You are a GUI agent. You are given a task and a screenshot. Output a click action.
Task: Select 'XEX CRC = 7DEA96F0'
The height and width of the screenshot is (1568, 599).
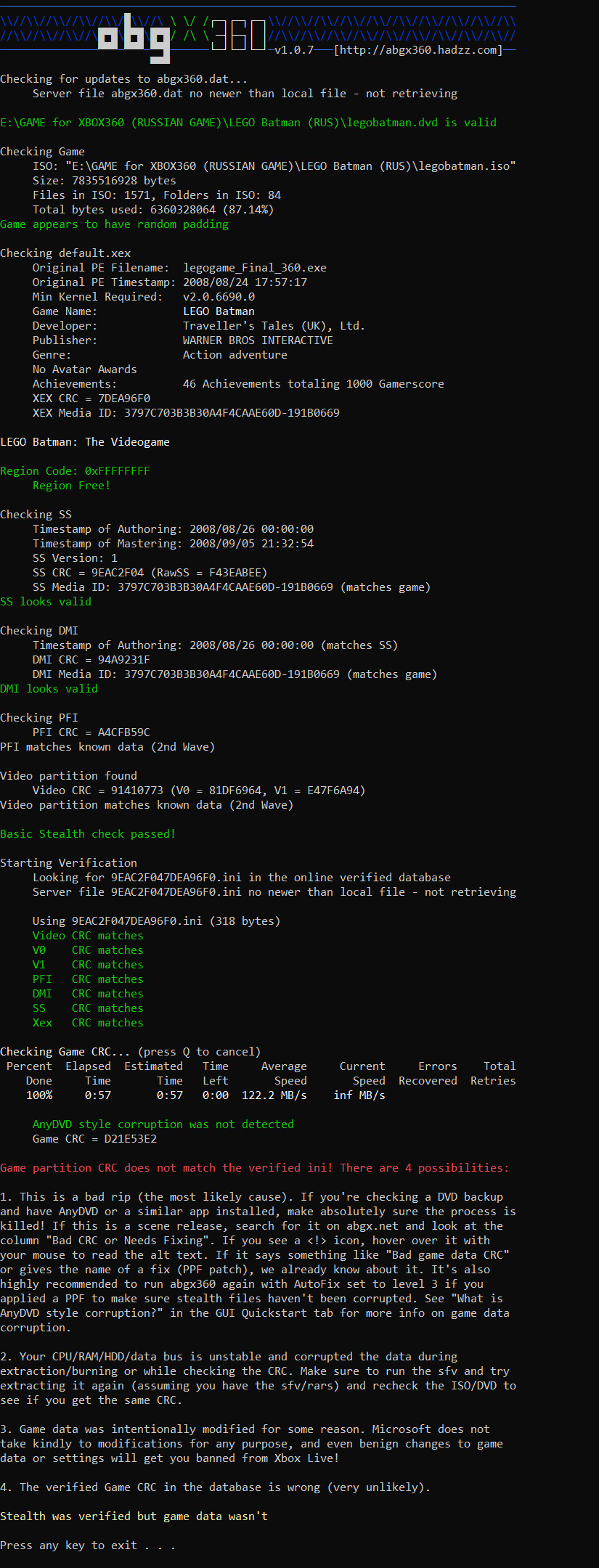91,399
